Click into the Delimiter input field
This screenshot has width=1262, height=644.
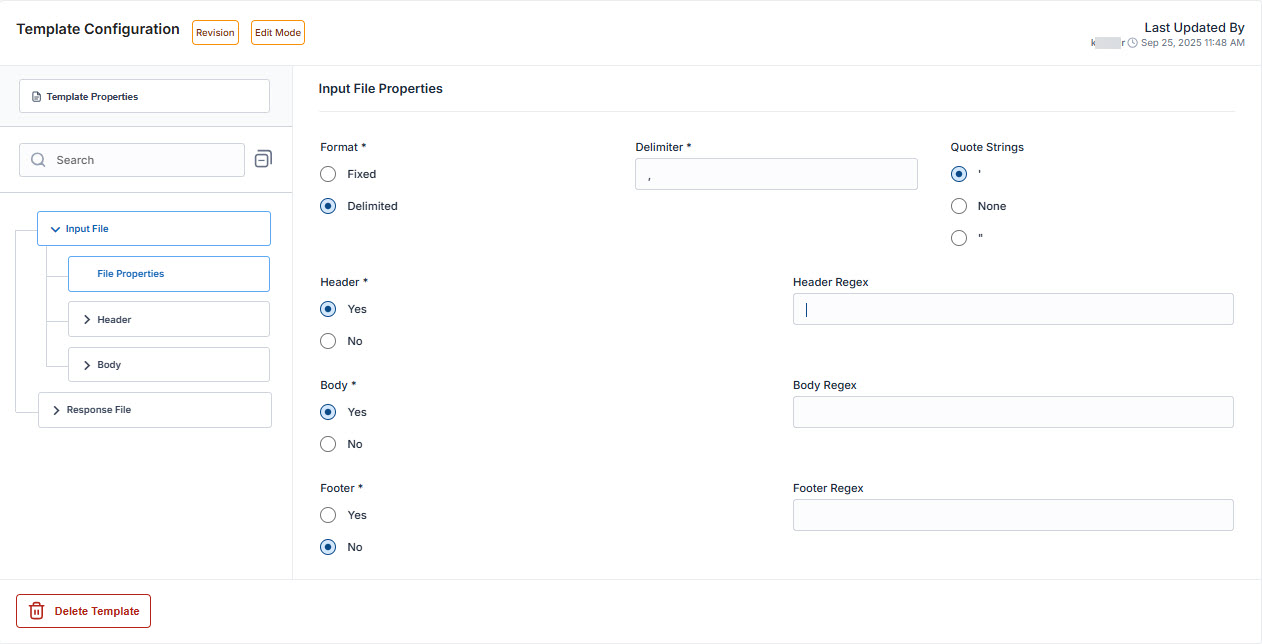[x=776, y=174]
